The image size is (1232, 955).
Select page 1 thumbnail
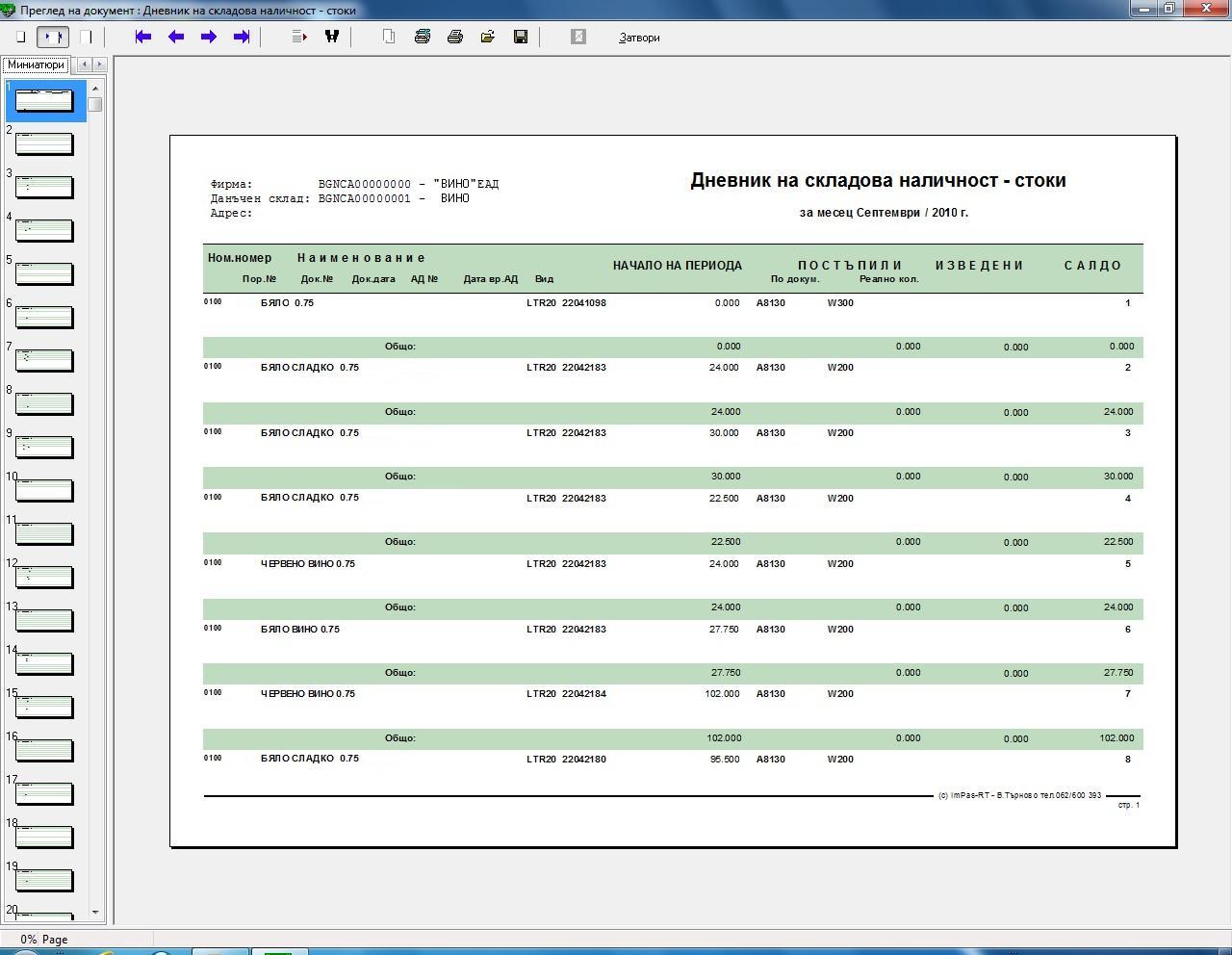[45, 100]
